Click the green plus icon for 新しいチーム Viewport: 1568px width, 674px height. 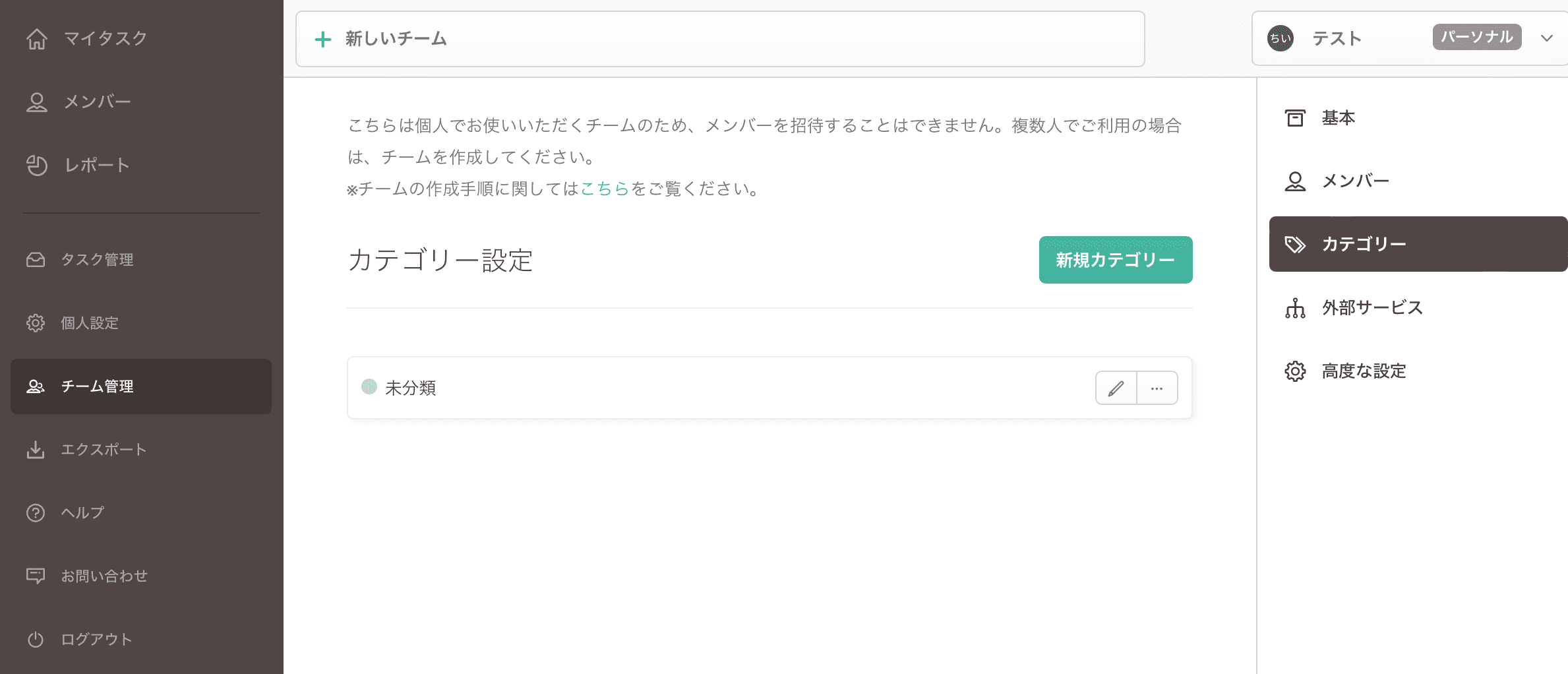(323, 40)
